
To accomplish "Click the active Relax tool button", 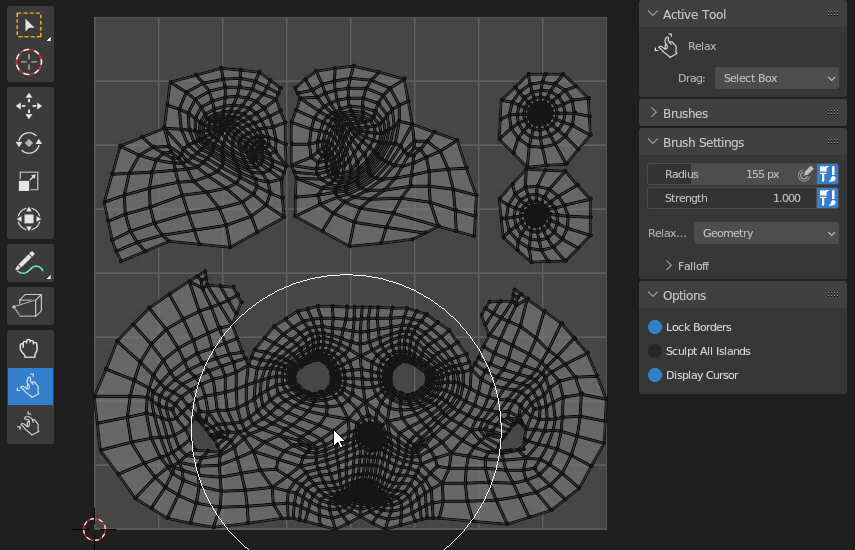I will point(30,386).
